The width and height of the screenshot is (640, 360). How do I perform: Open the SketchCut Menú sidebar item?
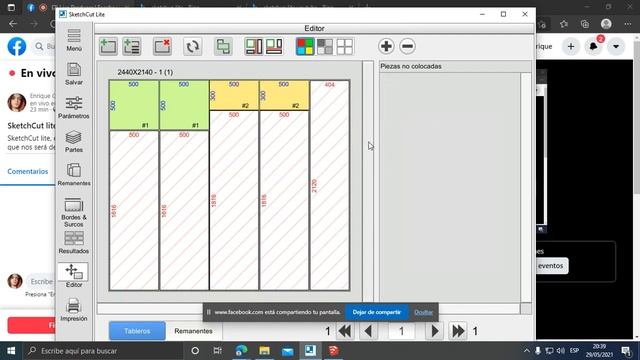point(74,40)
